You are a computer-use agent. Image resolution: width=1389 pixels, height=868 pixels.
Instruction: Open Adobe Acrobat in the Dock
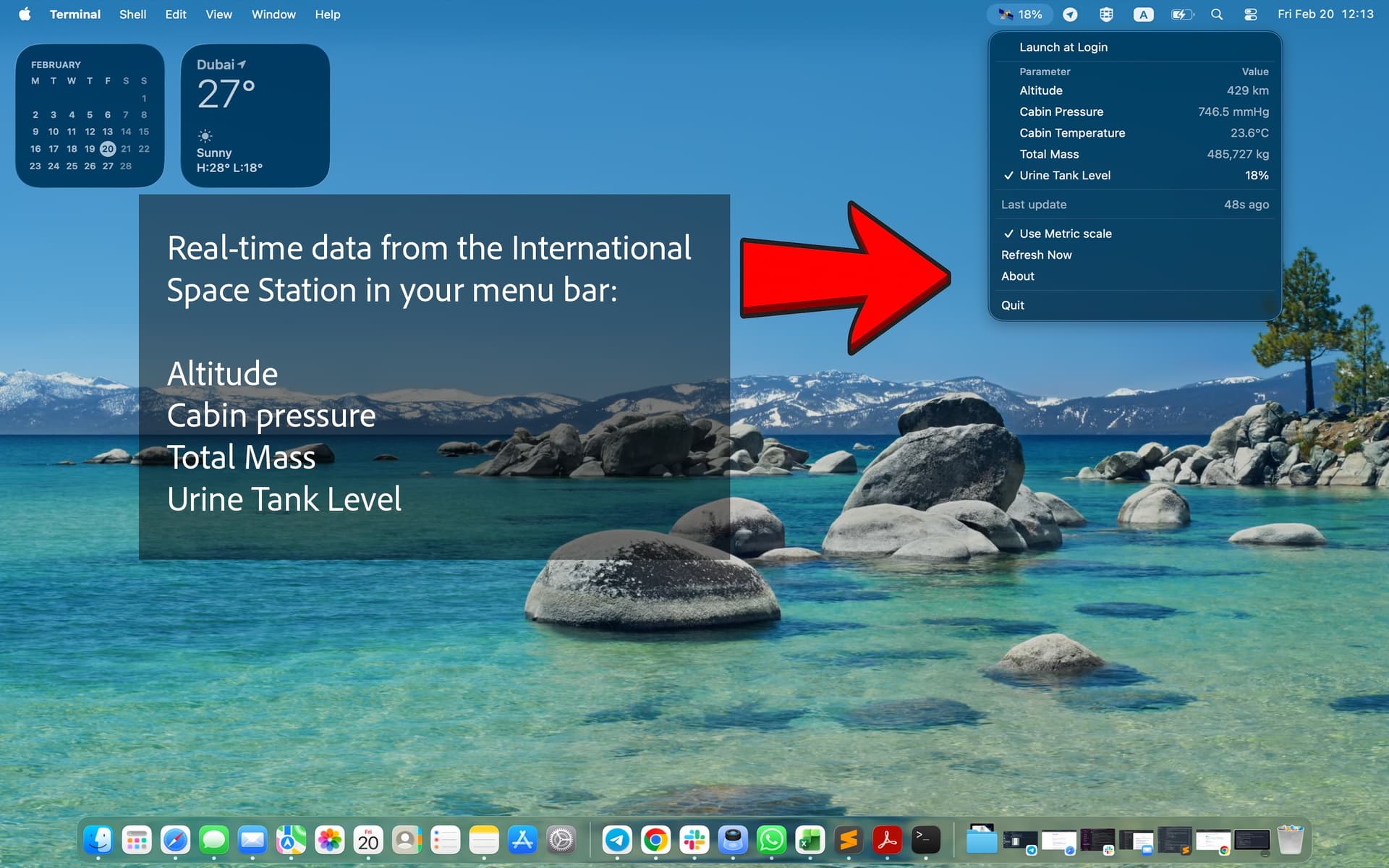[887, 840]
